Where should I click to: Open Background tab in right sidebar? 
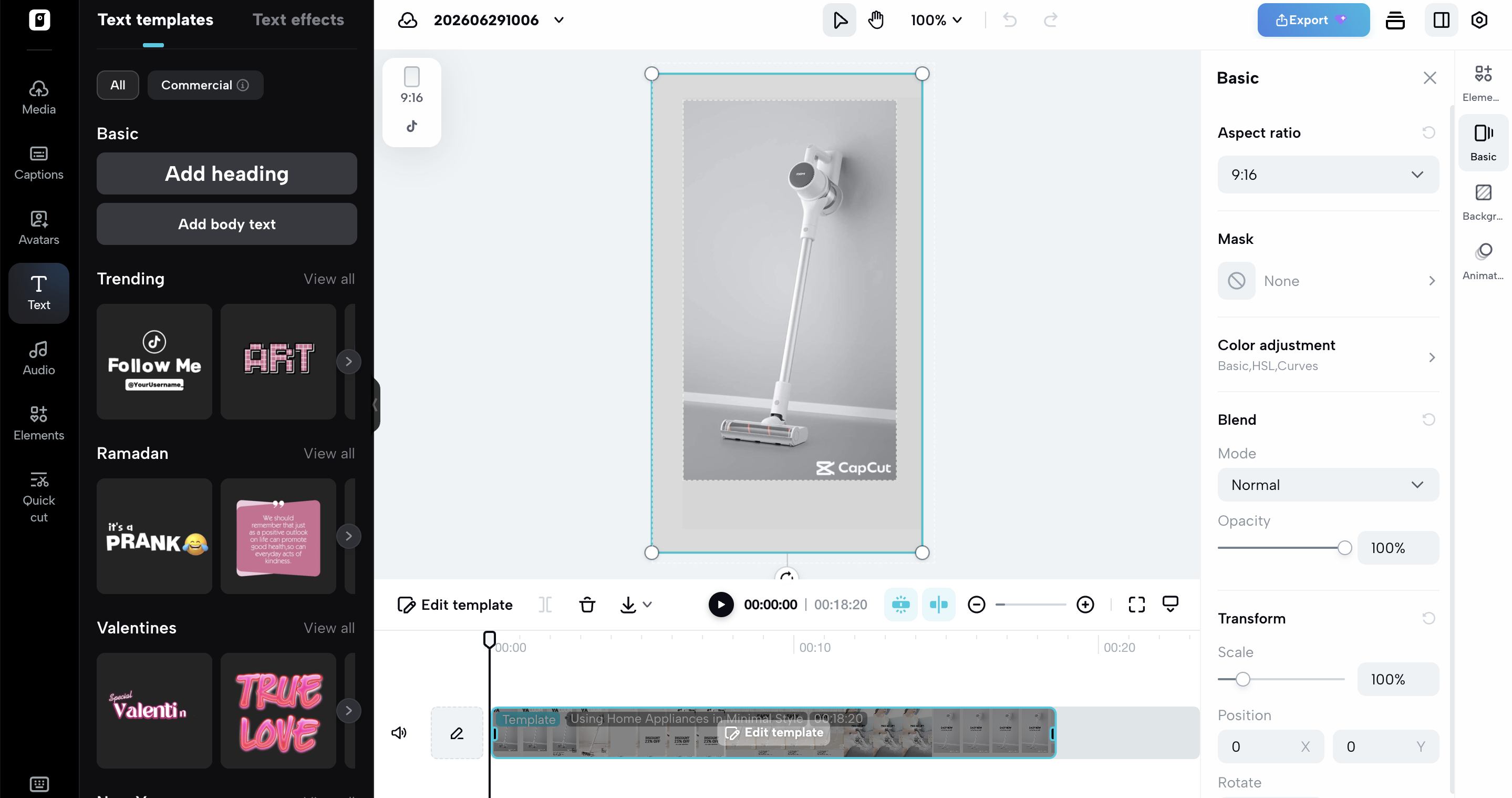1483,201
